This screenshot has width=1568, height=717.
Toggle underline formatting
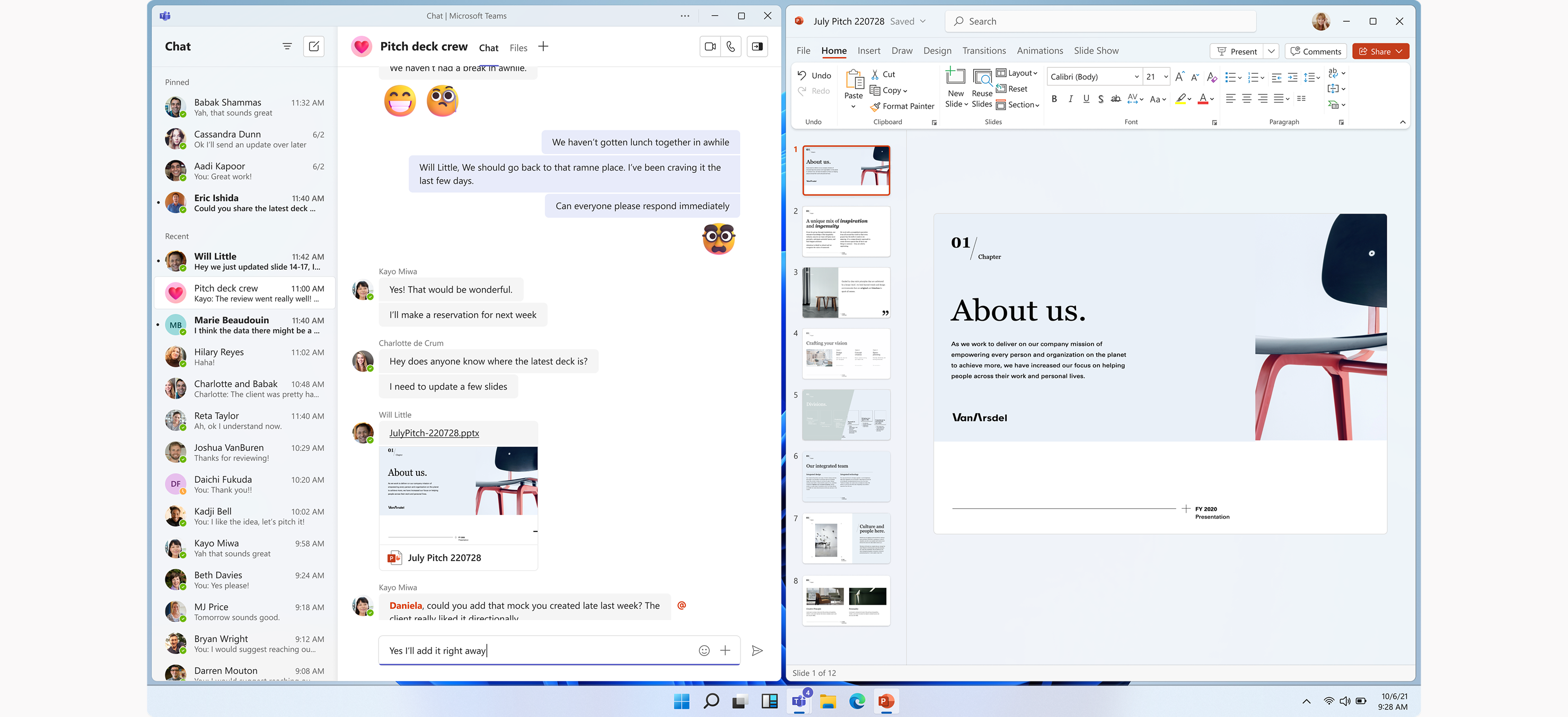1086,99
